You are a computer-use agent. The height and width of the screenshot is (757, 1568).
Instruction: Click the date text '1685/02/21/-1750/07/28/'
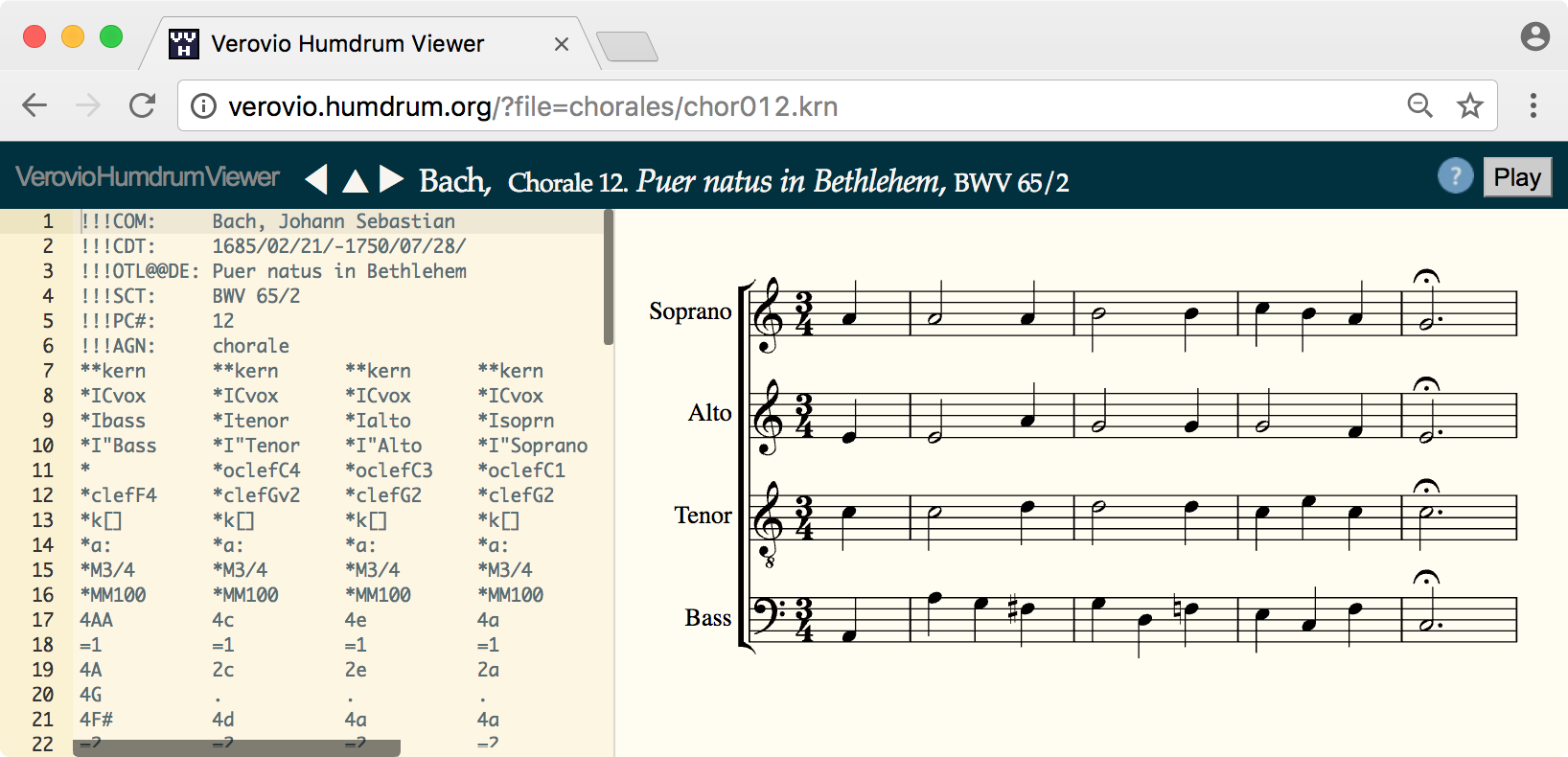(339, 246)
